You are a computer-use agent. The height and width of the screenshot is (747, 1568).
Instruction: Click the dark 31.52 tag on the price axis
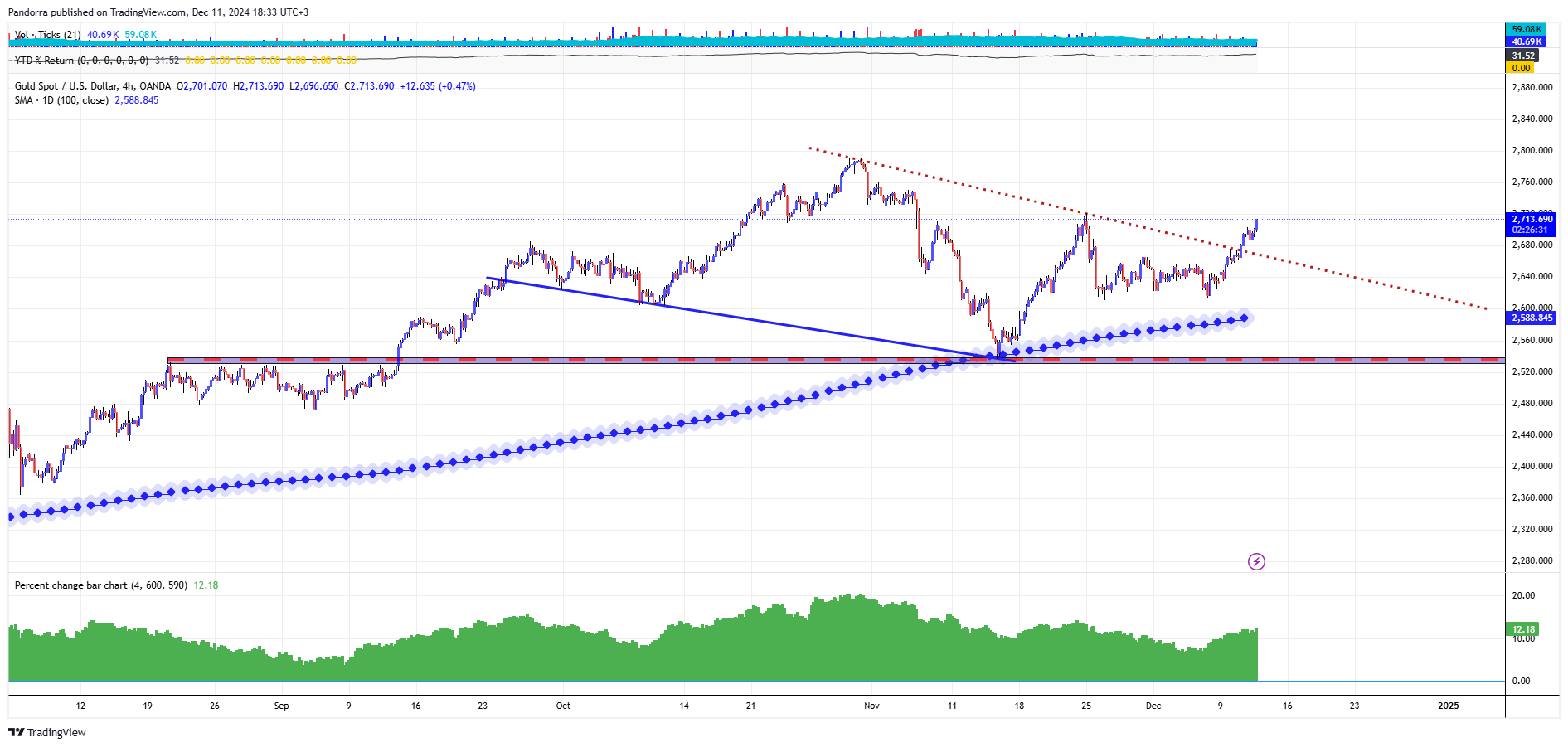coord(1523,56)
